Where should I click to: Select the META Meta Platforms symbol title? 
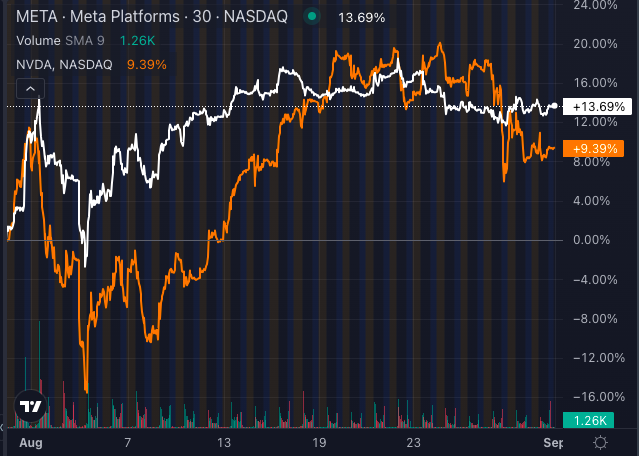148,16
